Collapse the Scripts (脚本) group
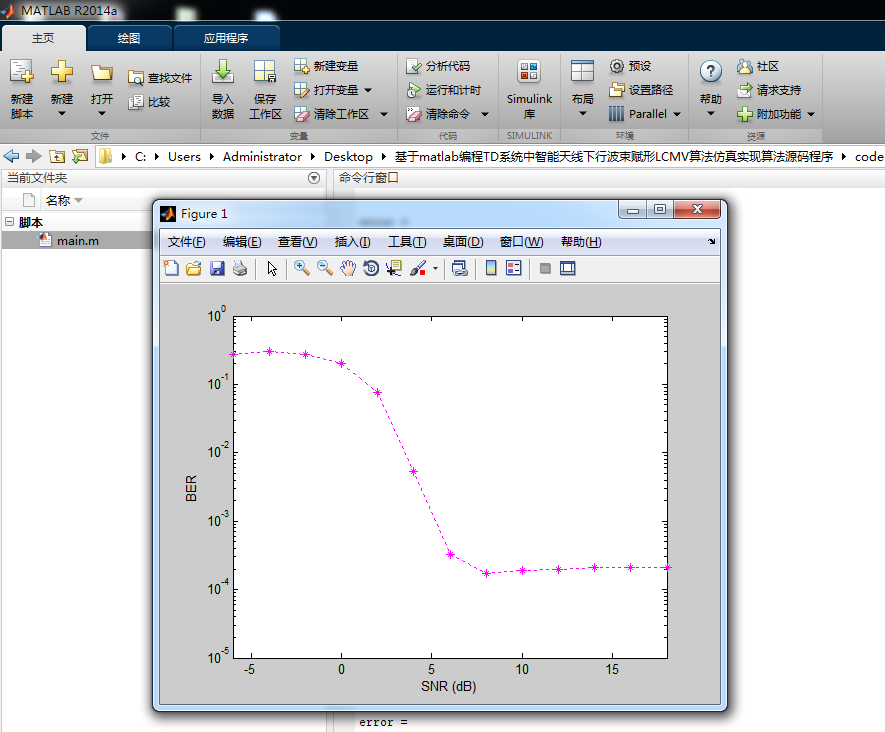 [10, 222]
